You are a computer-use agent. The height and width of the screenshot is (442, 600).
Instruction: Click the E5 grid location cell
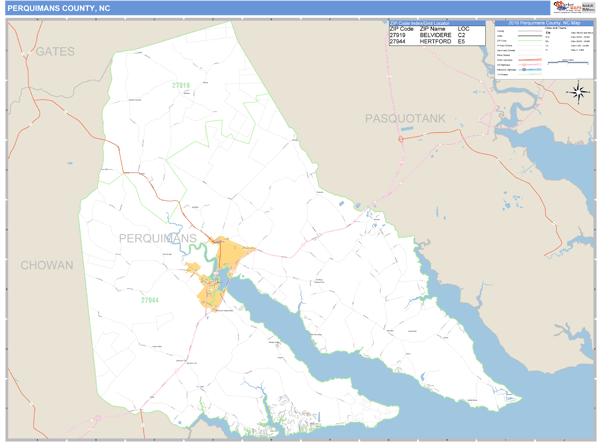(x=462, y=42)
